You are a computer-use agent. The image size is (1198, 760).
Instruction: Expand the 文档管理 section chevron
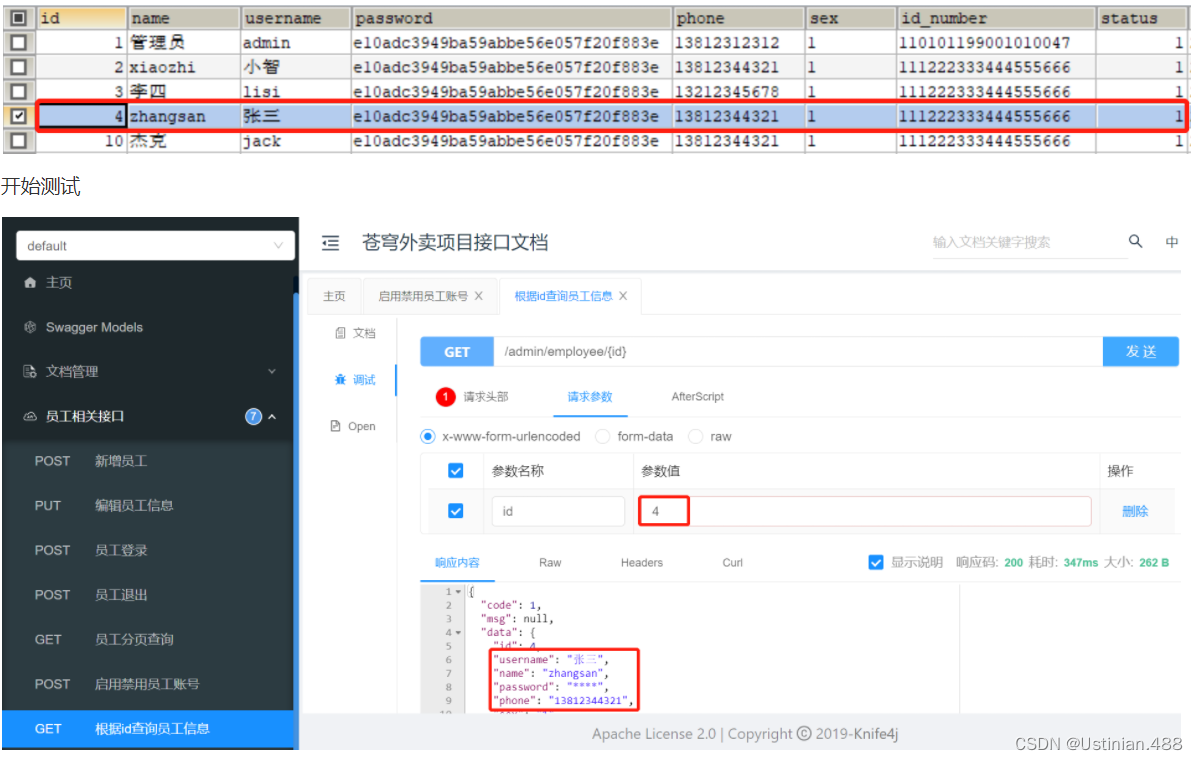coord(272,370)
